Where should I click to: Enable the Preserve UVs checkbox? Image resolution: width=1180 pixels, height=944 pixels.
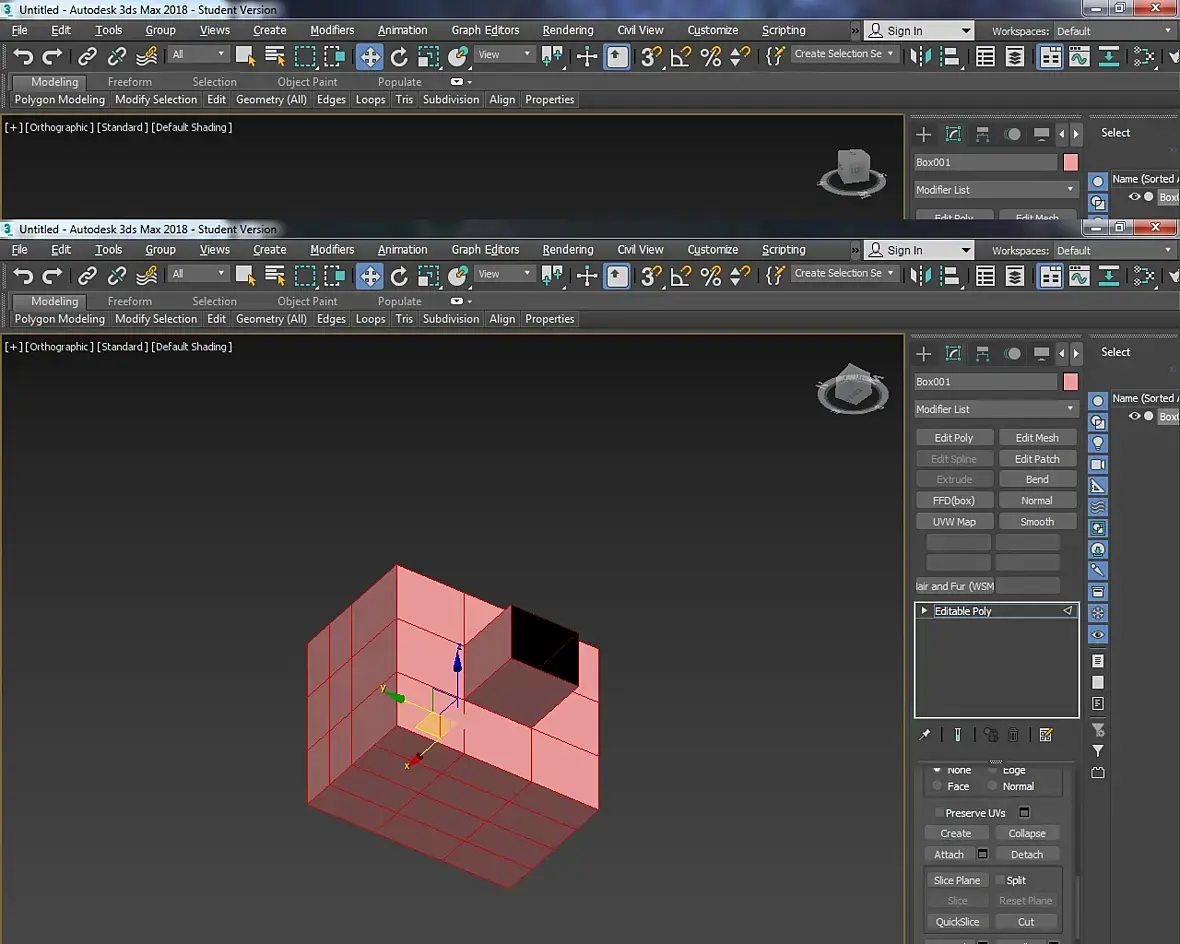click(939, 813)
